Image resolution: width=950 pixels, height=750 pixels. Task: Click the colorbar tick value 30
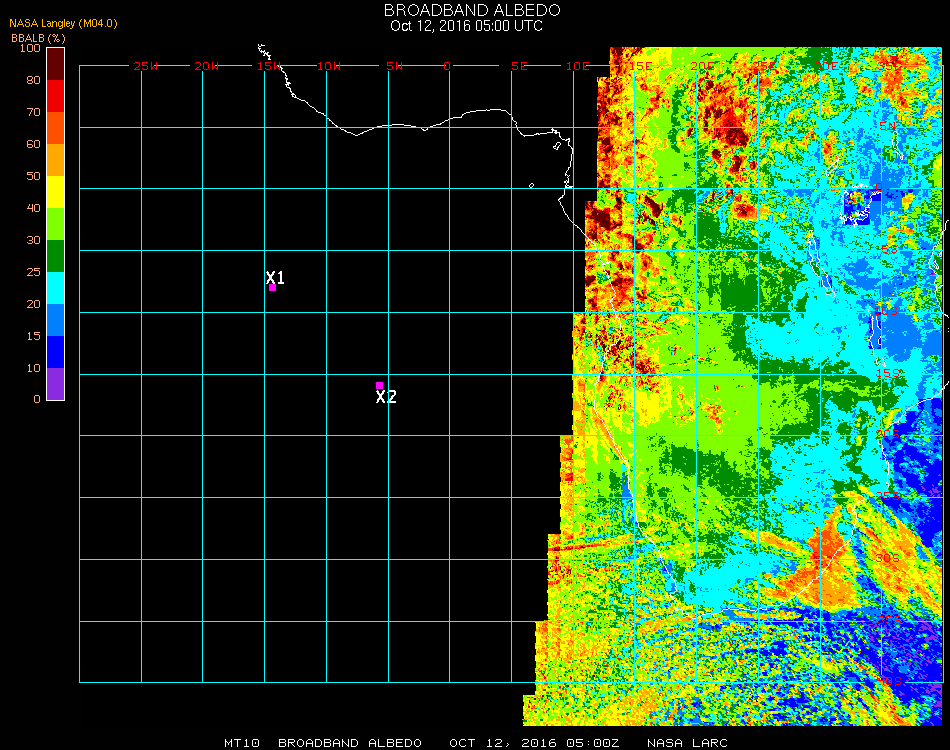(34, 241)
